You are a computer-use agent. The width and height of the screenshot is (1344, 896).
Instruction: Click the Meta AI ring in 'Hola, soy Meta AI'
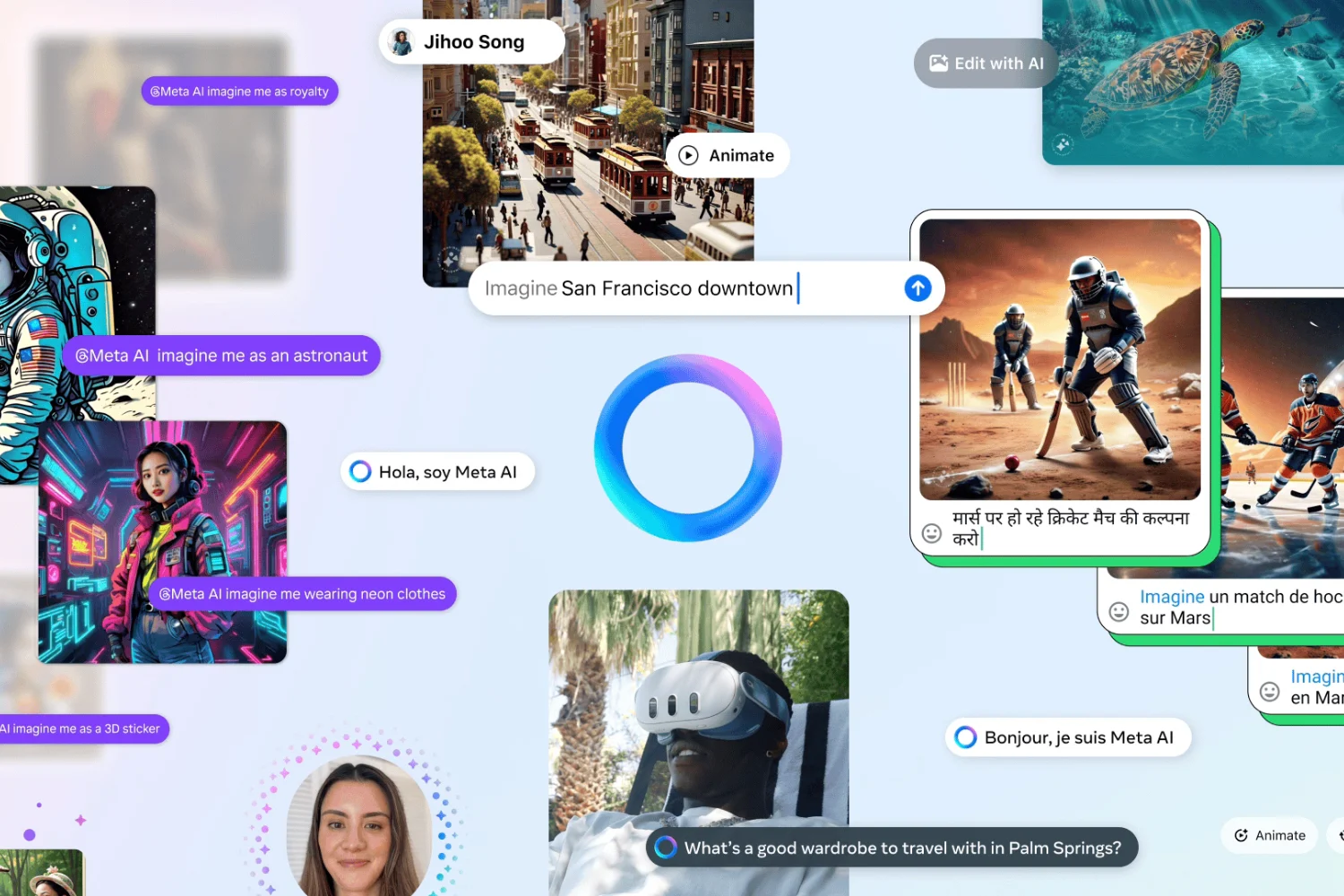(x=360, y=471)
